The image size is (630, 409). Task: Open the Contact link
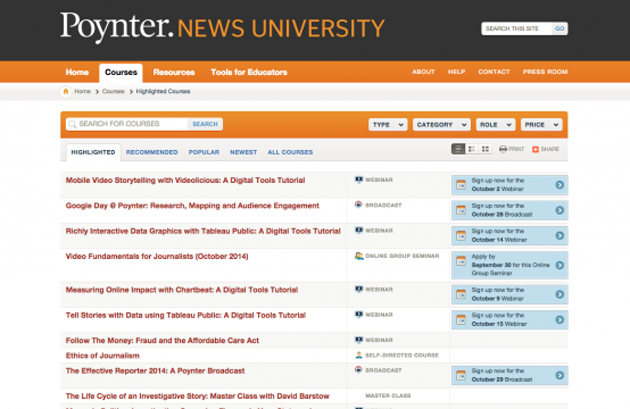point(494,72)
